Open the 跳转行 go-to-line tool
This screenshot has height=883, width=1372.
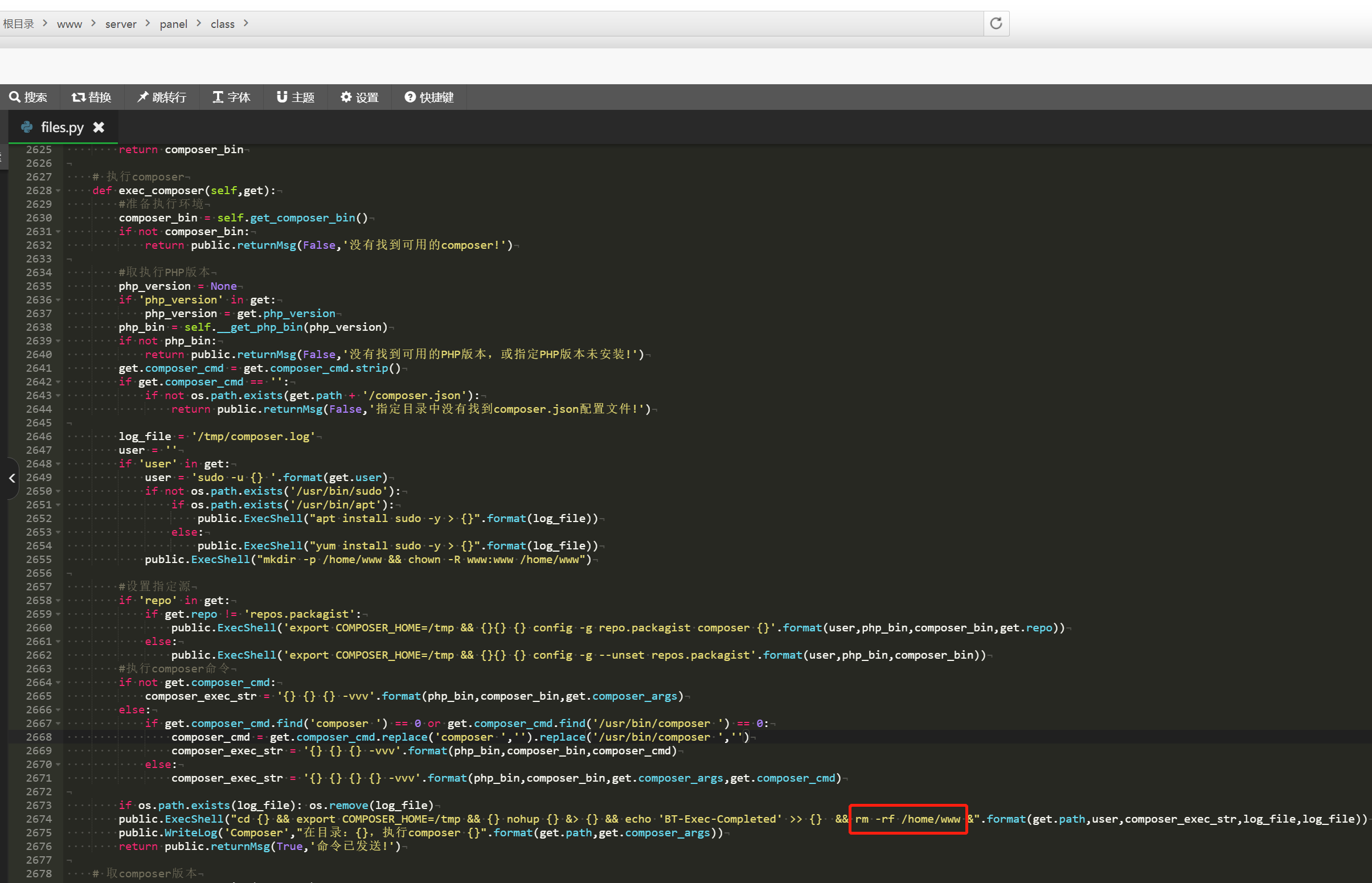tap(162, 97)
